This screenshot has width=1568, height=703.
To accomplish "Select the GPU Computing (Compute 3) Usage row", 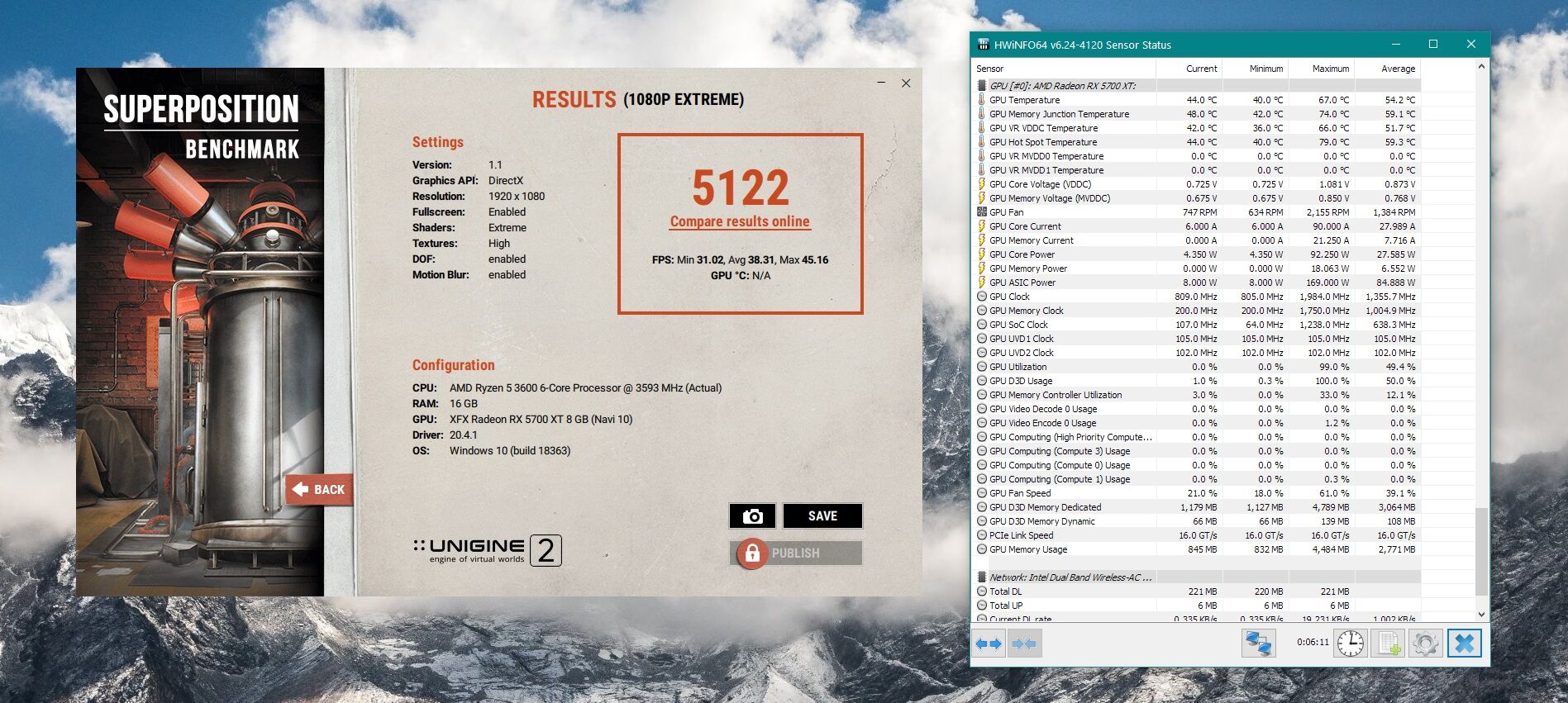I will coord(1197,451).
